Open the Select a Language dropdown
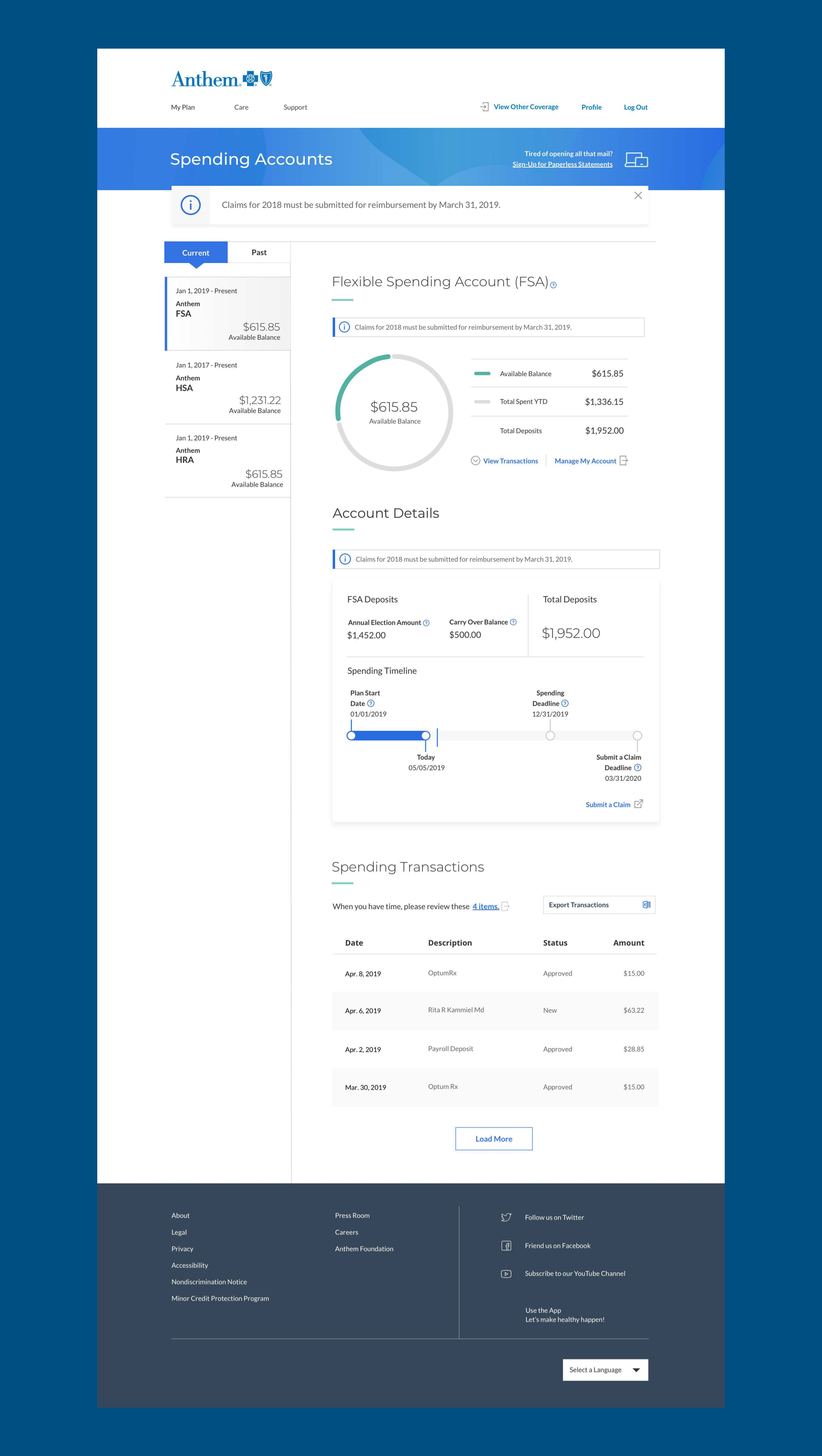Screen dimensions: 822x1456 606,1369
